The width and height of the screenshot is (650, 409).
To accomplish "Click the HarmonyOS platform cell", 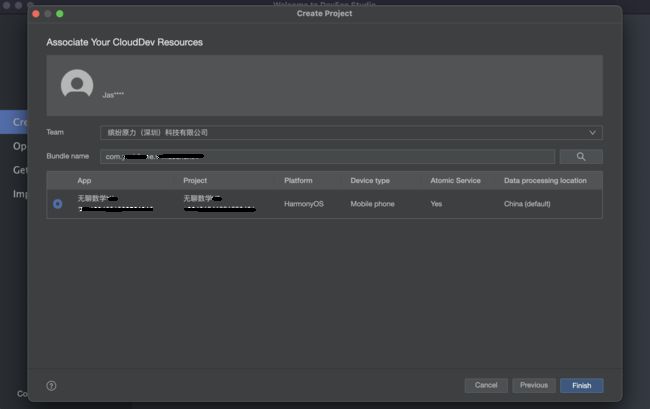I will click(x=304, y=204).
